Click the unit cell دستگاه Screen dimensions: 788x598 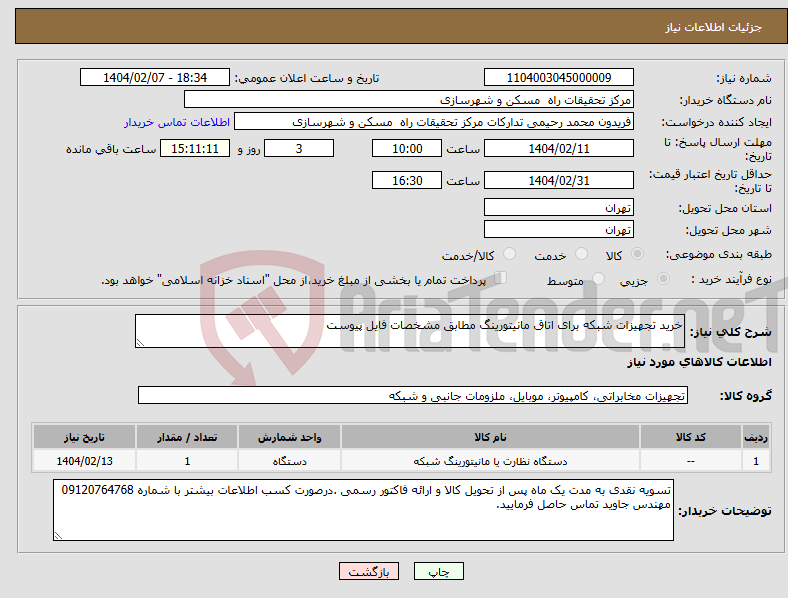(x=289, y=461)
